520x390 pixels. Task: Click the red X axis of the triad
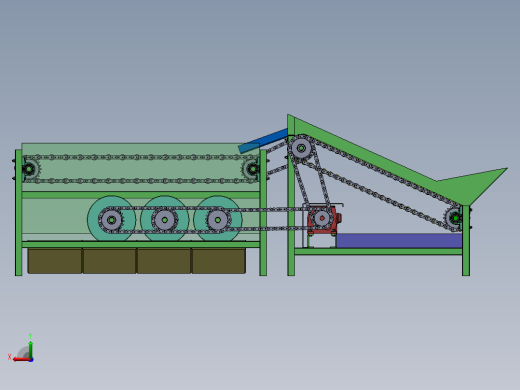(x=22, y=359)
